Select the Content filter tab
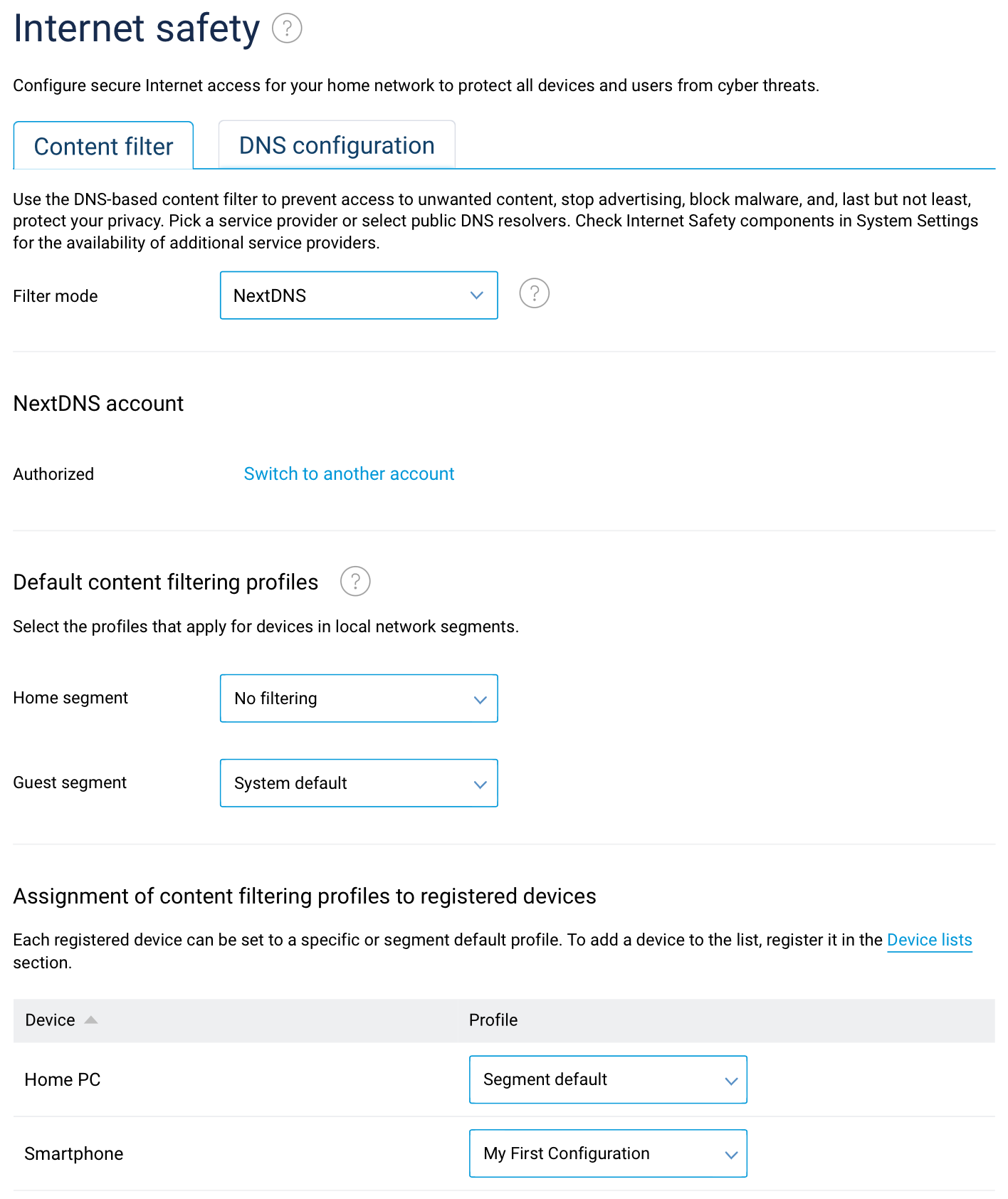Image resolution: width=1008 pixels, height=1199 pixels. tap(103, 147)
